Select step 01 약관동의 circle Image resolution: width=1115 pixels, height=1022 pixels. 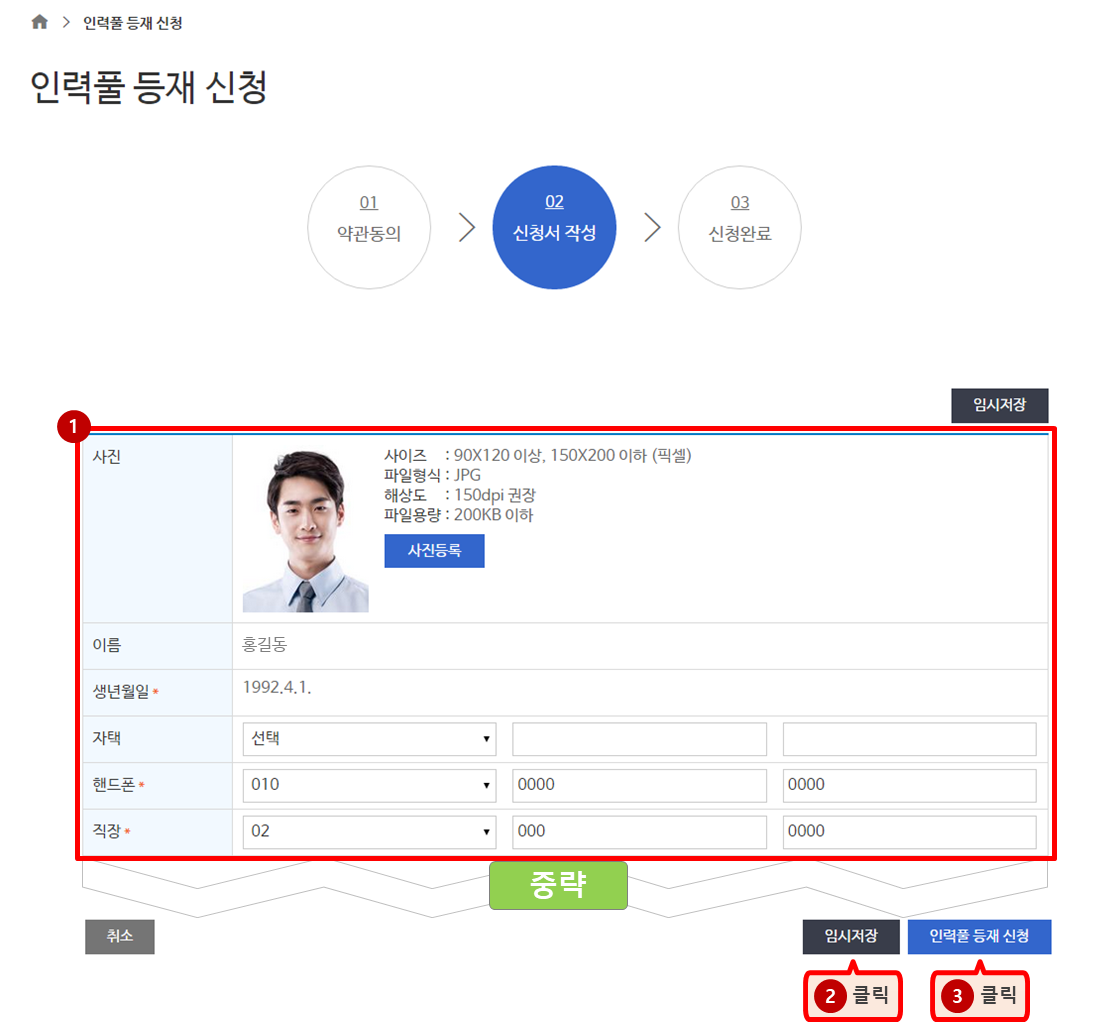coord(369,228)
